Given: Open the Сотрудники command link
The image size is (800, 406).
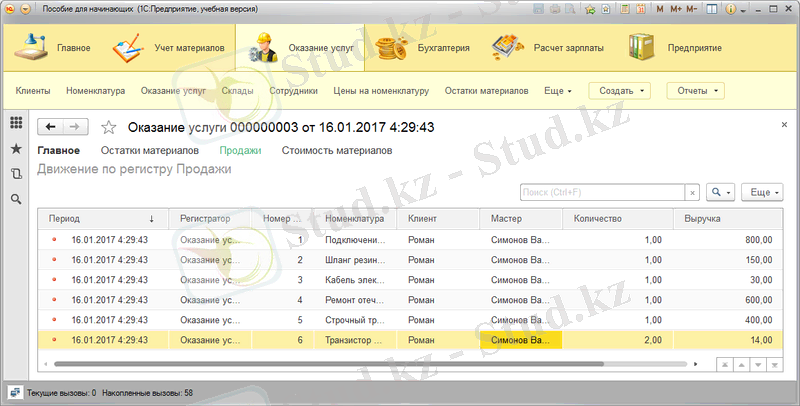Looking at the screenshot, I should click(293, 91).
